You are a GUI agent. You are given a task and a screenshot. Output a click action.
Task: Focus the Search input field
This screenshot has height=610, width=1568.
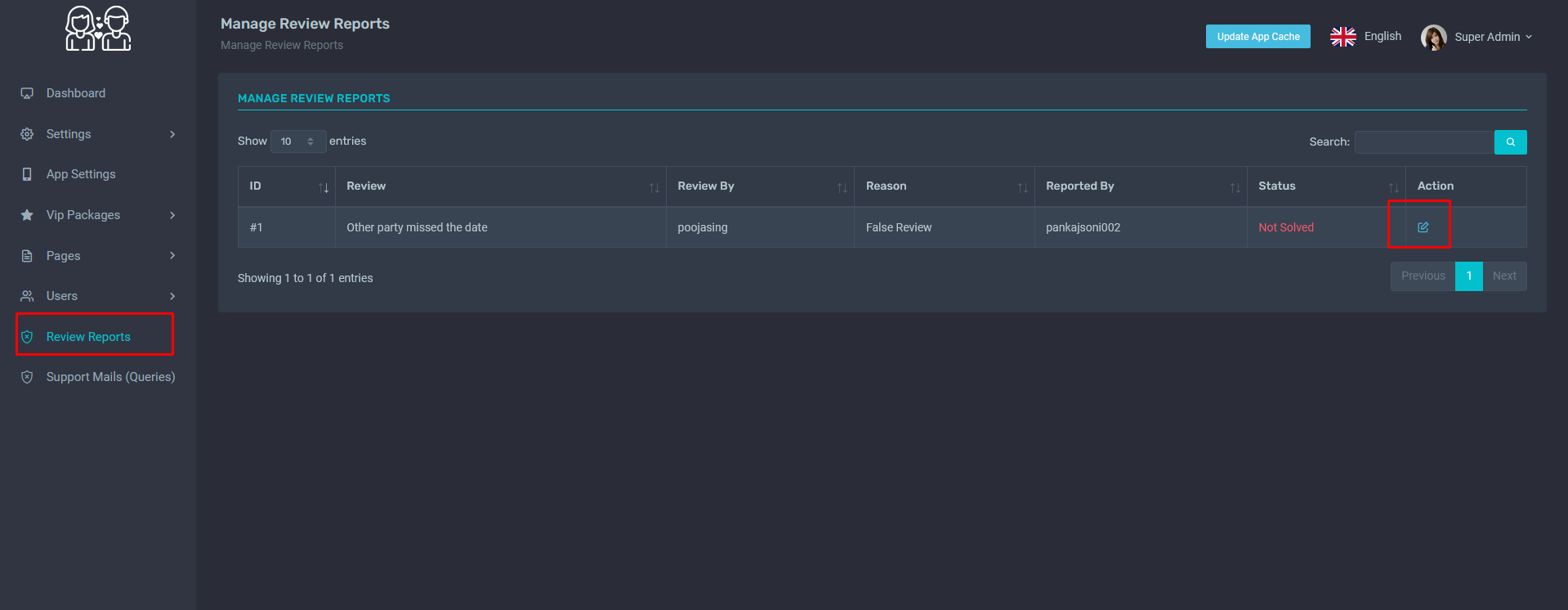point(1423,142)
